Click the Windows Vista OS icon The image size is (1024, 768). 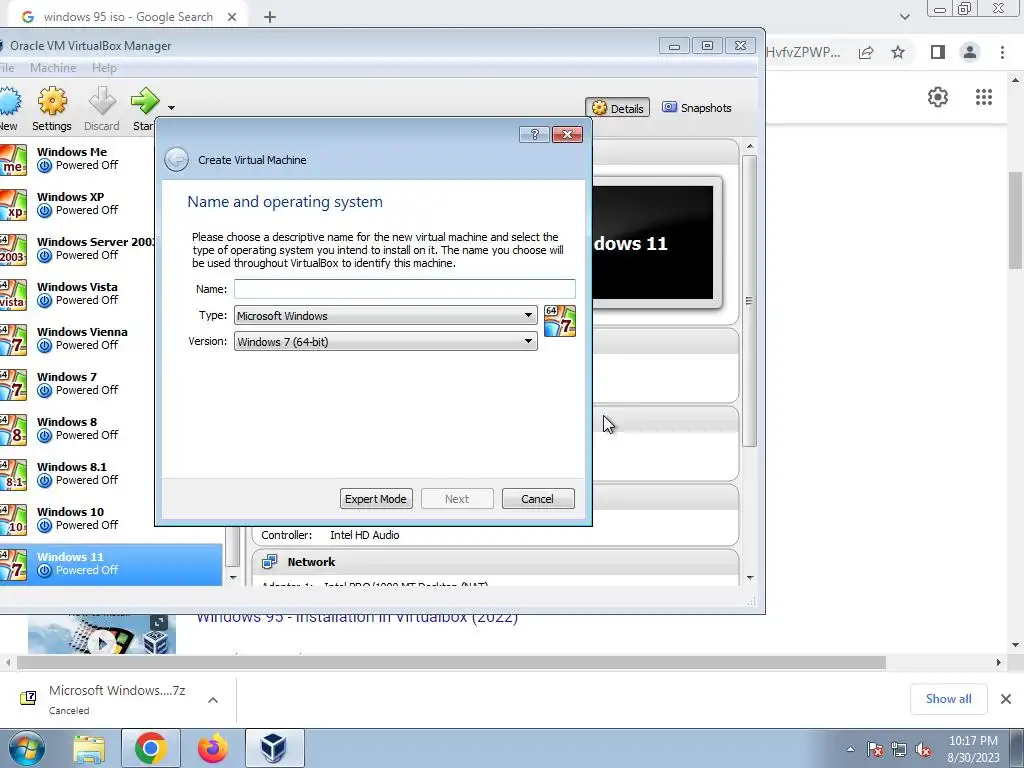pos(13,295)
